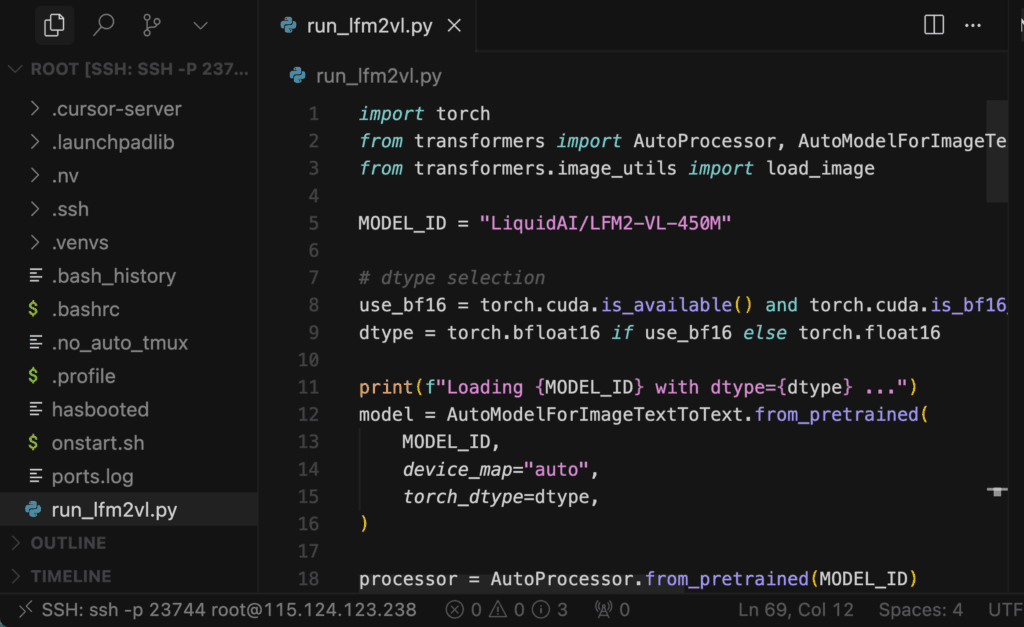Expand the .cursor-server folder
This screenshot has width=1024, height=627.
click(116, 109)
